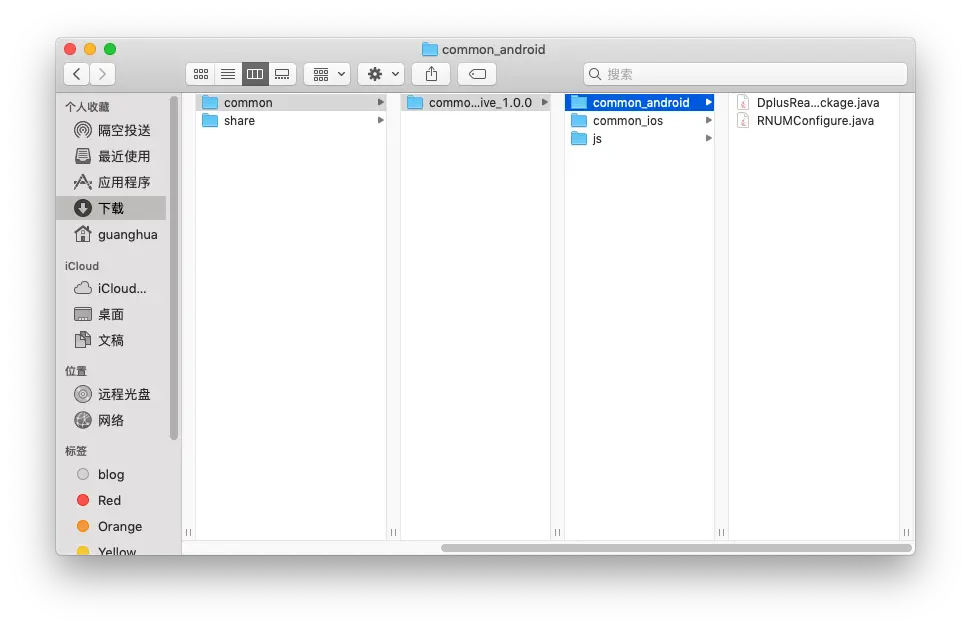The height and width of the screenshot is (629, 971).
Task: Open guanghua home folder in sidebar
Action: point(111,234)
